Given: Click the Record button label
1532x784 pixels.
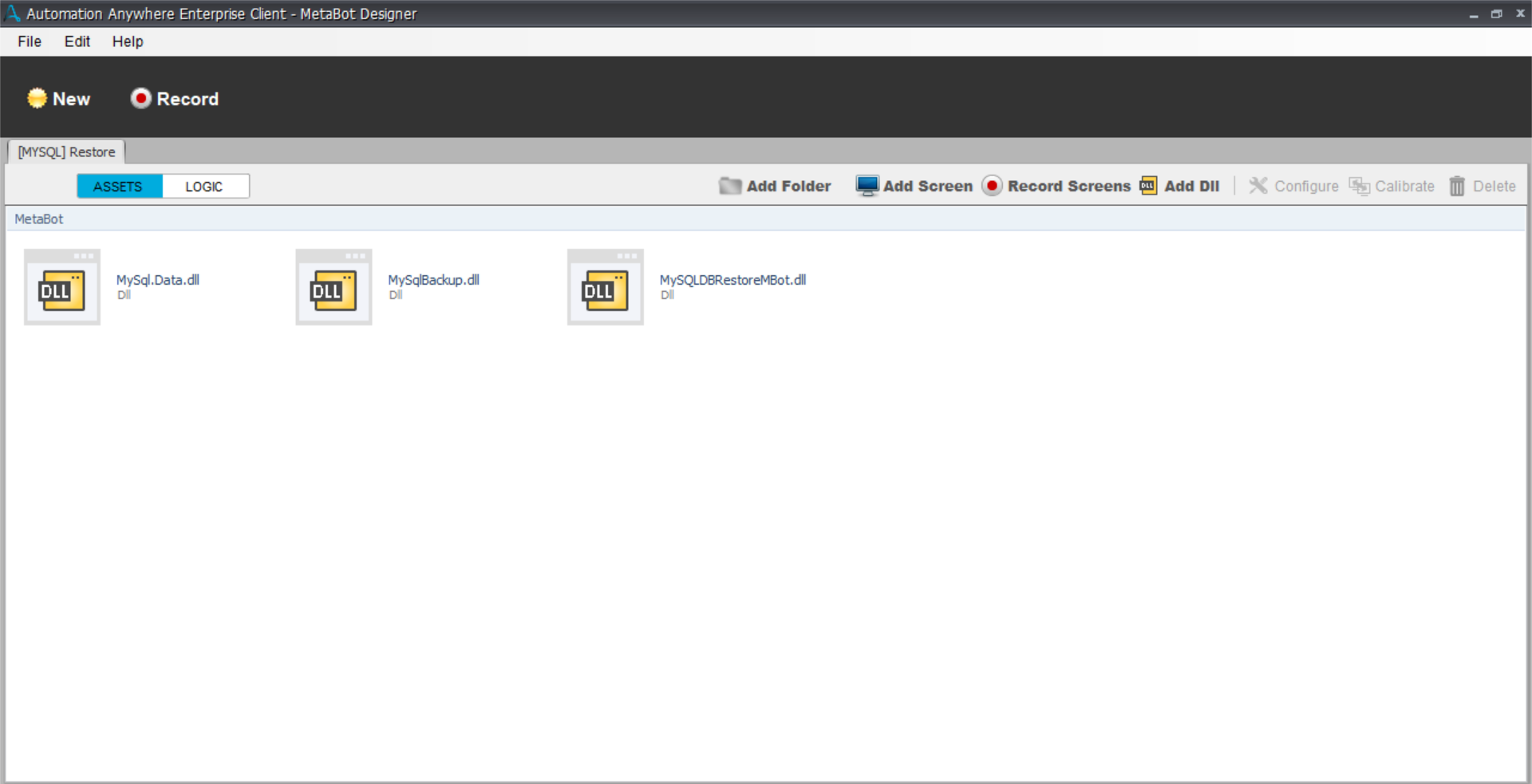Looking at the screenshot, I should click(x=188, y=99).
